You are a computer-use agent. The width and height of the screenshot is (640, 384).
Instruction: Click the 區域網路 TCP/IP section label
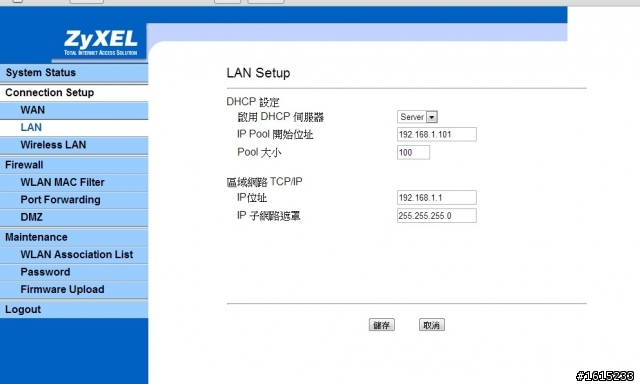264,182
